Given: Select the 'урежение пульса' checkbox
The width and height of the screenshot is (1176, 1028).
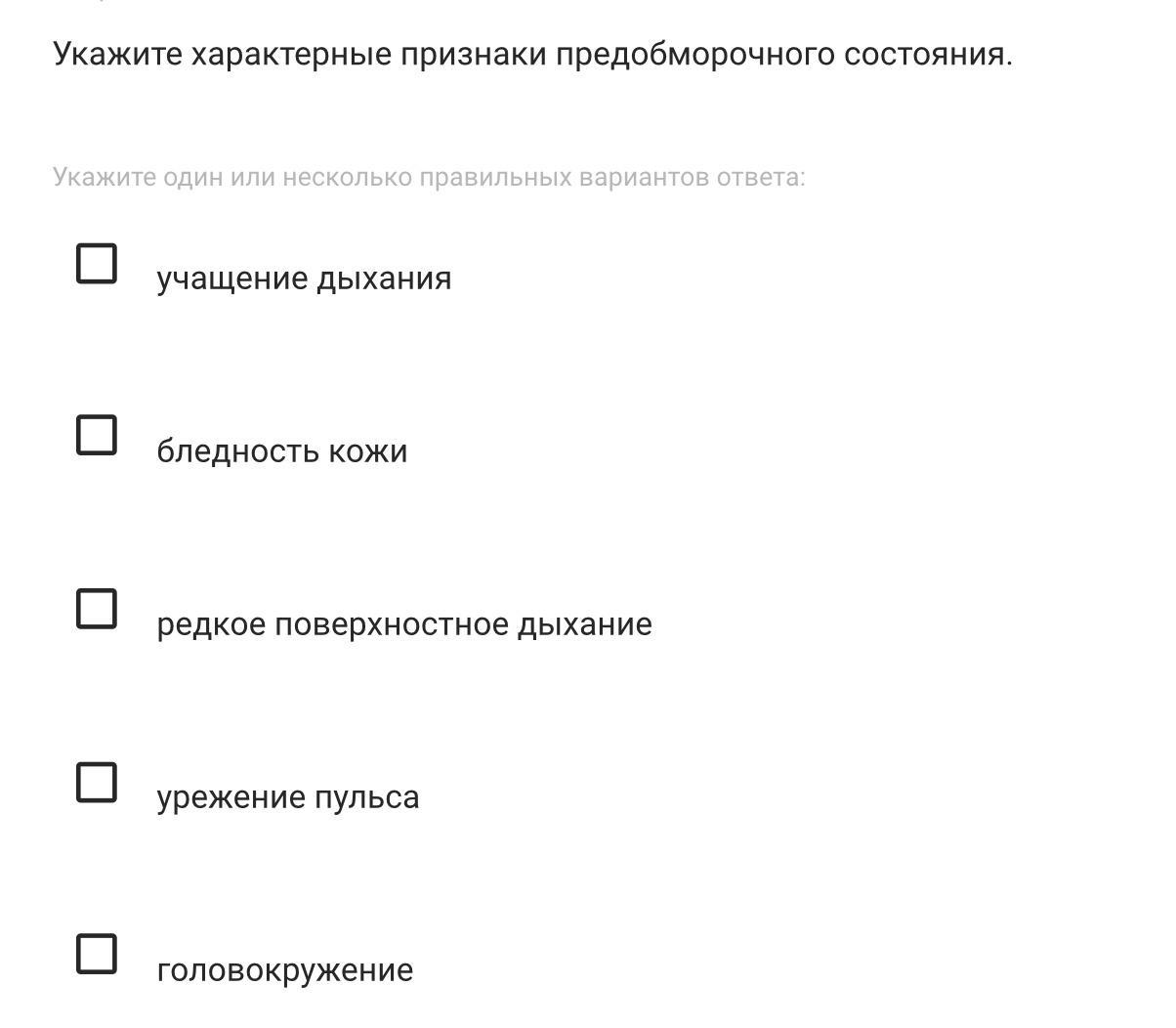Looking at the screenshot, I should (97, 782).
